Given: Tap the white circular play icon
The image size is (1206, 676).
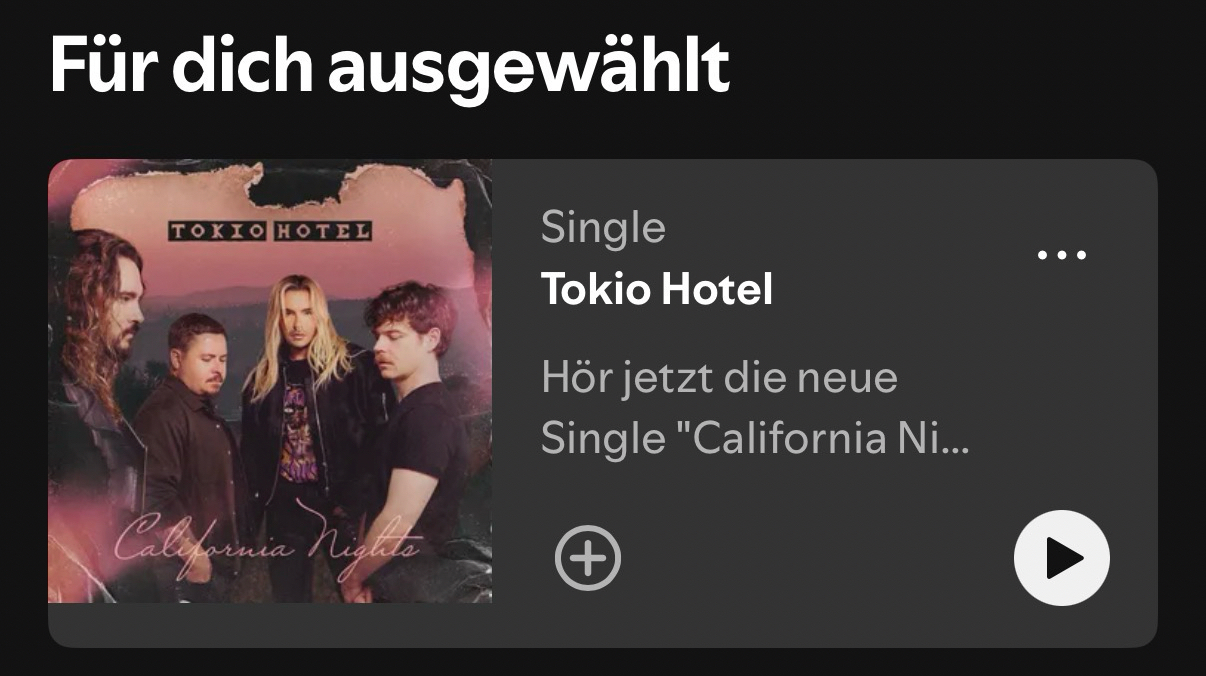Looking at the screenshot, I should [1061, 558].
